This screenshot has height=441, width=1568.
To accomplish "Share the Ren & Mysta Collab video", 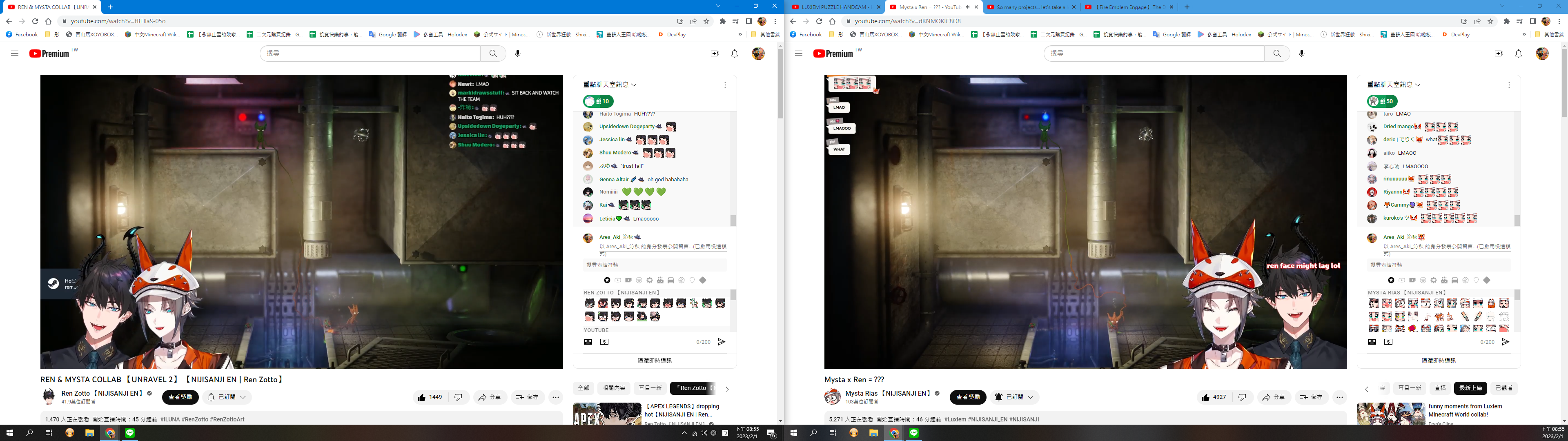I will 490,397.
